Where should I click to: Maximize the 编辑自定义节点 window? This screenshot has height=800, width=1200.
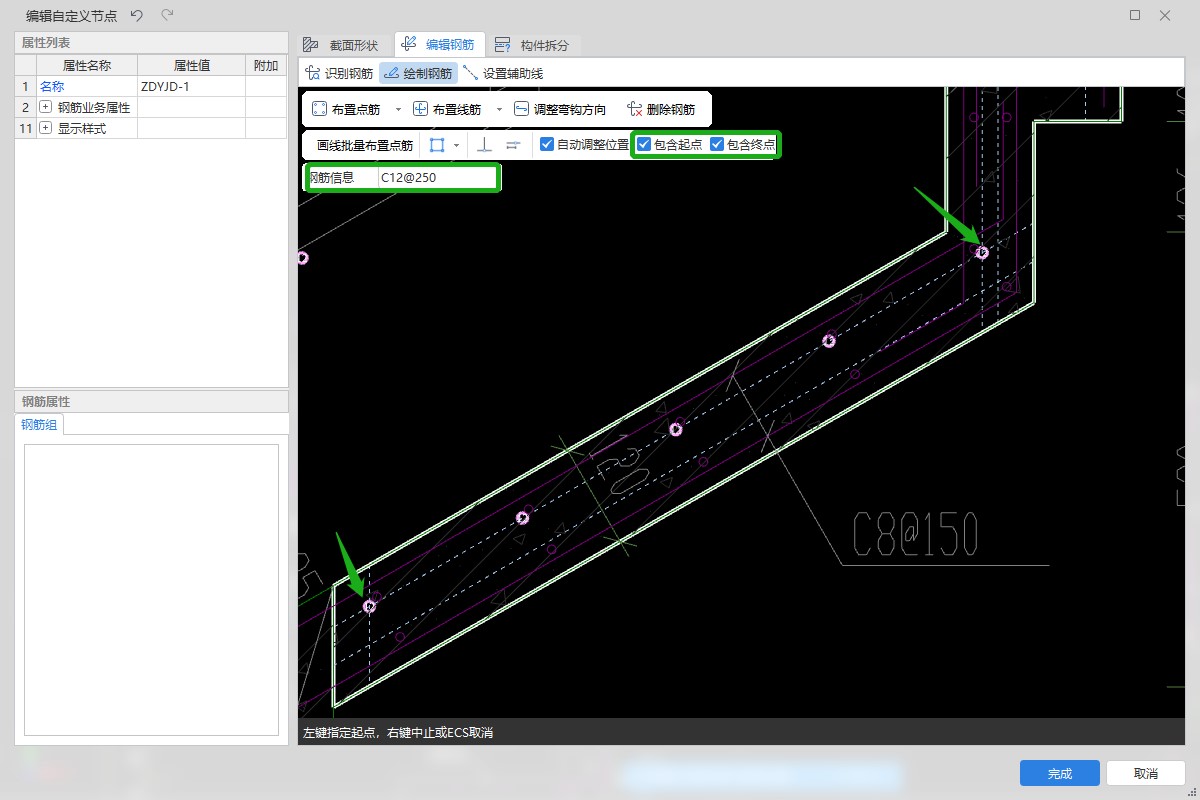tap(1135, 15)
